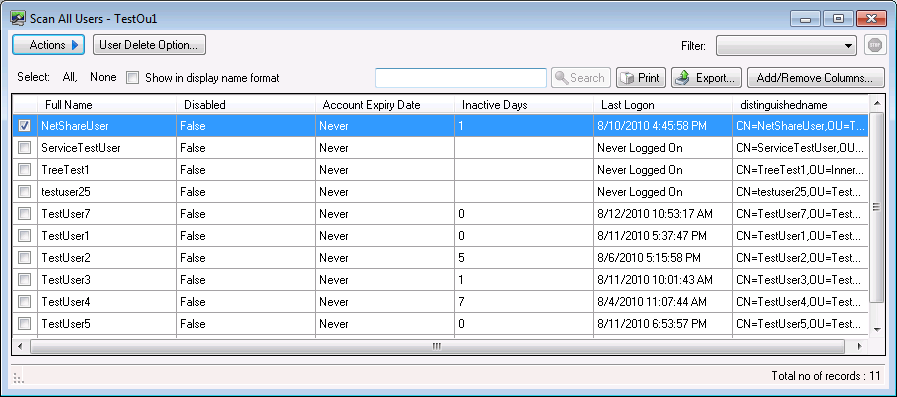Check the TestUser3 row checkbox
This screenshot has width=897, height=397.
[x=25, y=280]
